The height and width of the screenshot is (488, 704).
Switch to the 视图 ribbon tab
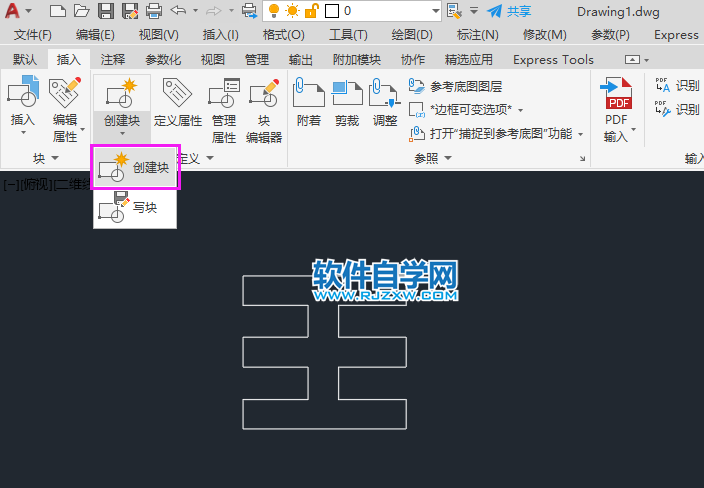point(212,59)
